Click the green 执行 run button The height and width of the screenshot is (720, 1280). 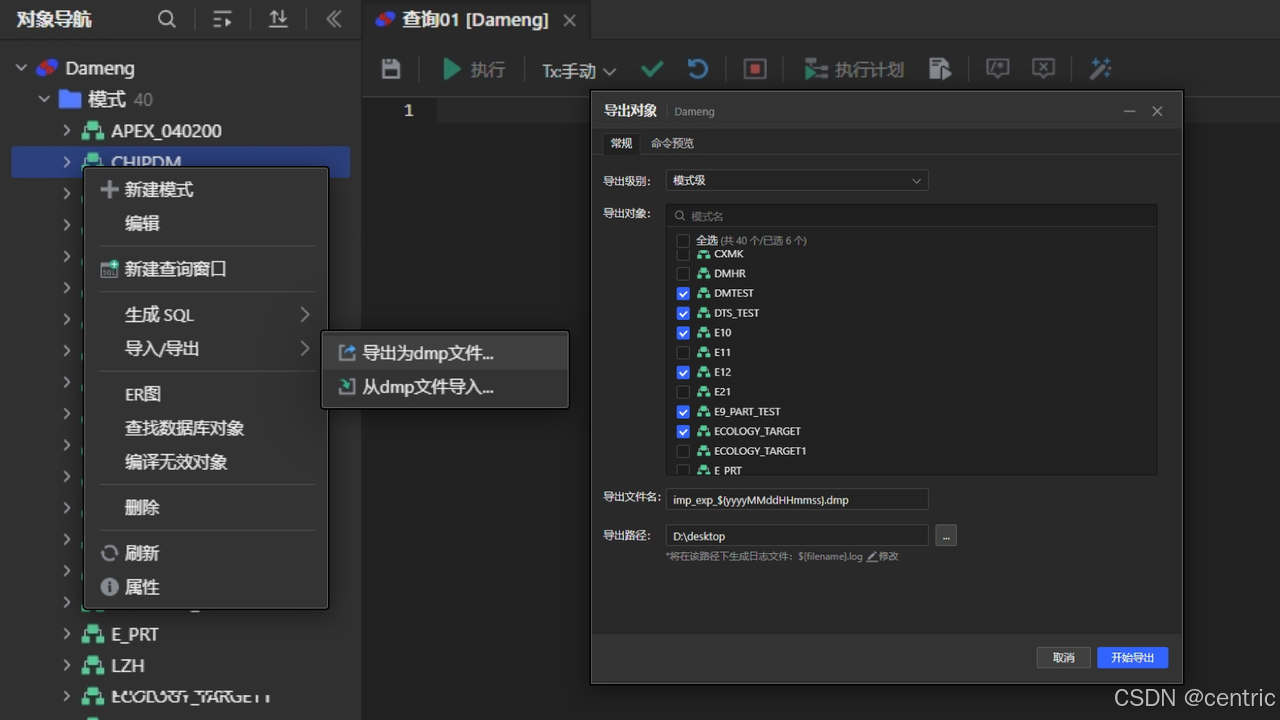coord(474,69)
